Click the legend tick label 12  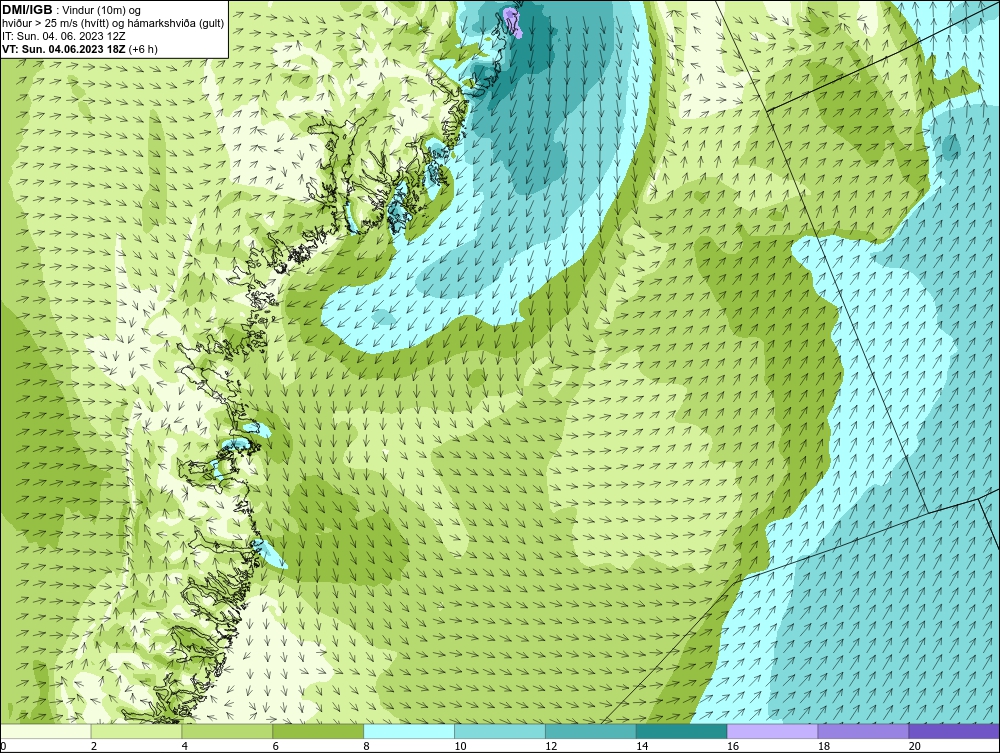551,746
